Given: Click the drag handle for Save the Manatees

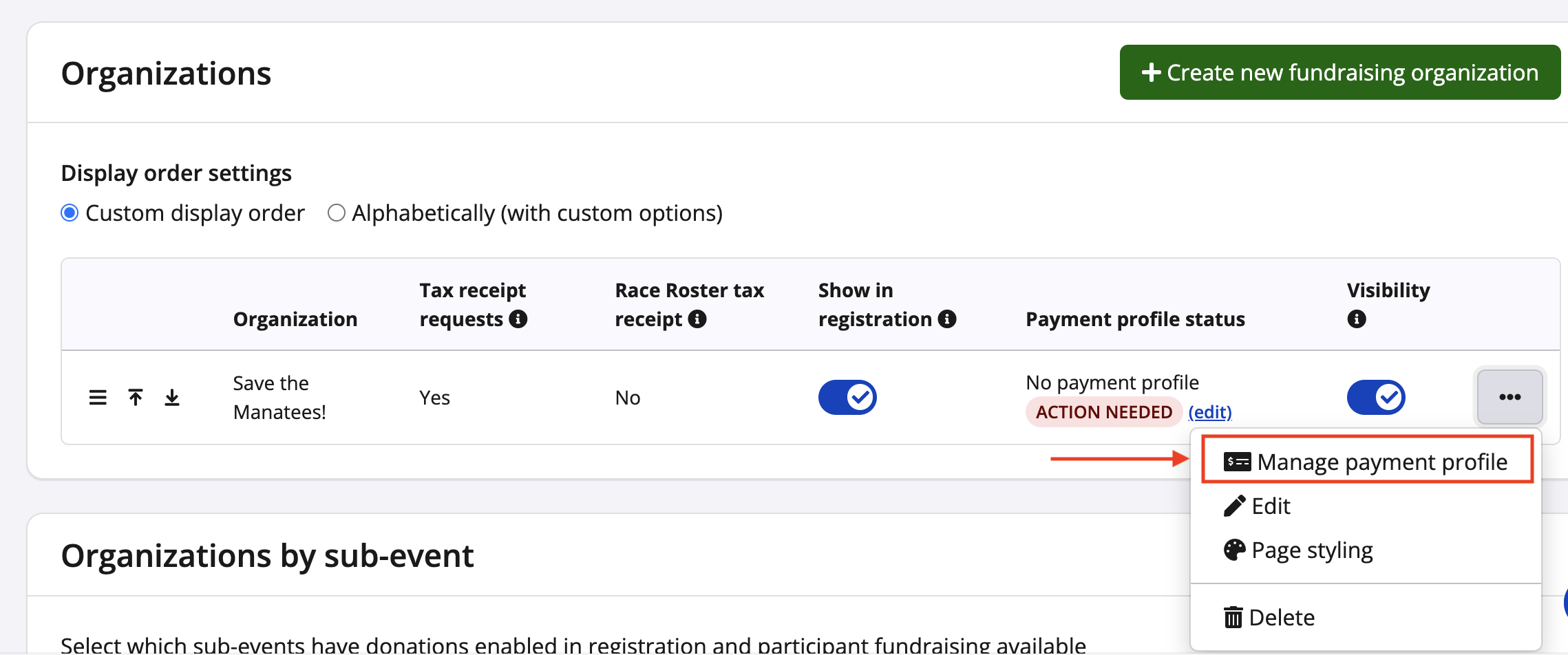Looking at the screenshot, I should pos(98,398).
